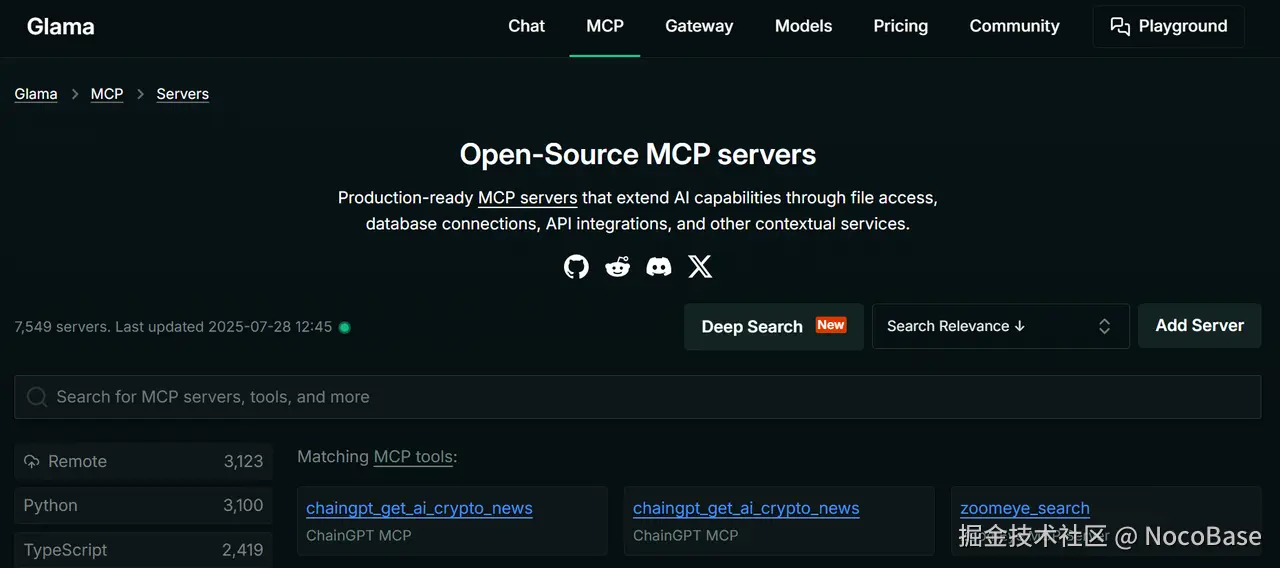
Task: Open the Models nav item
Action: click(804, 26)
